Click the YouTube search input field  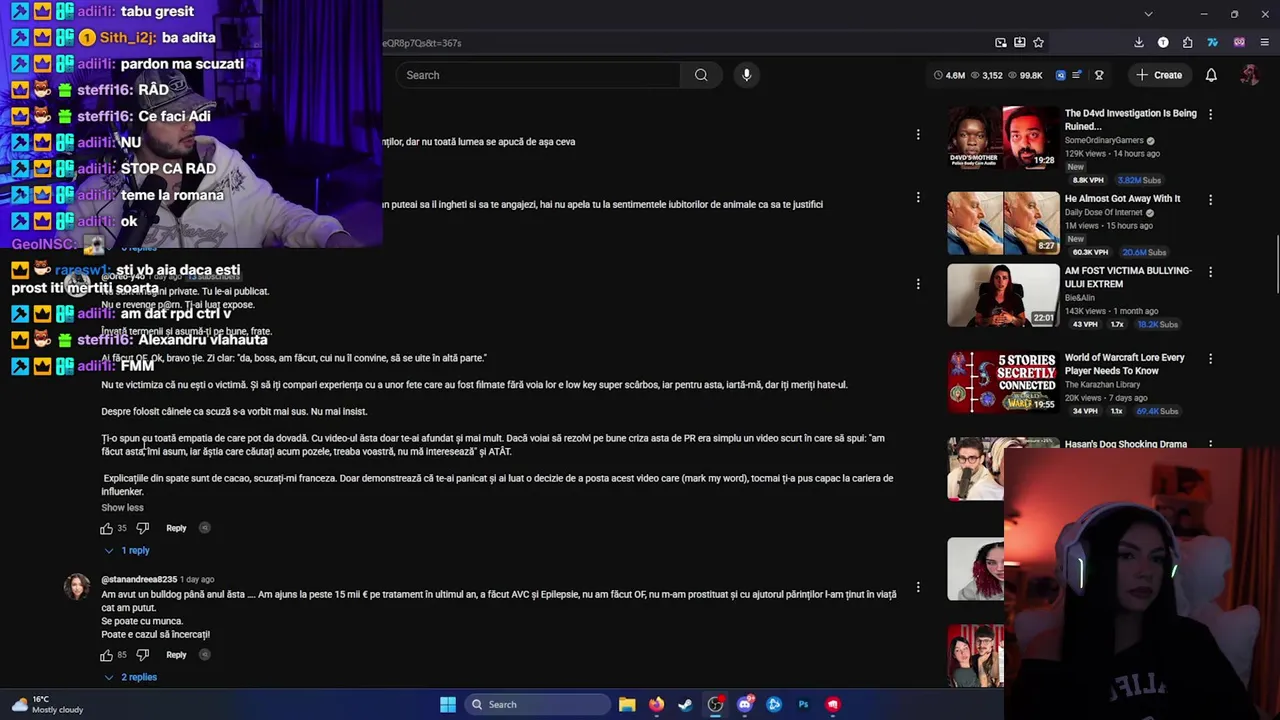point(538,75)
